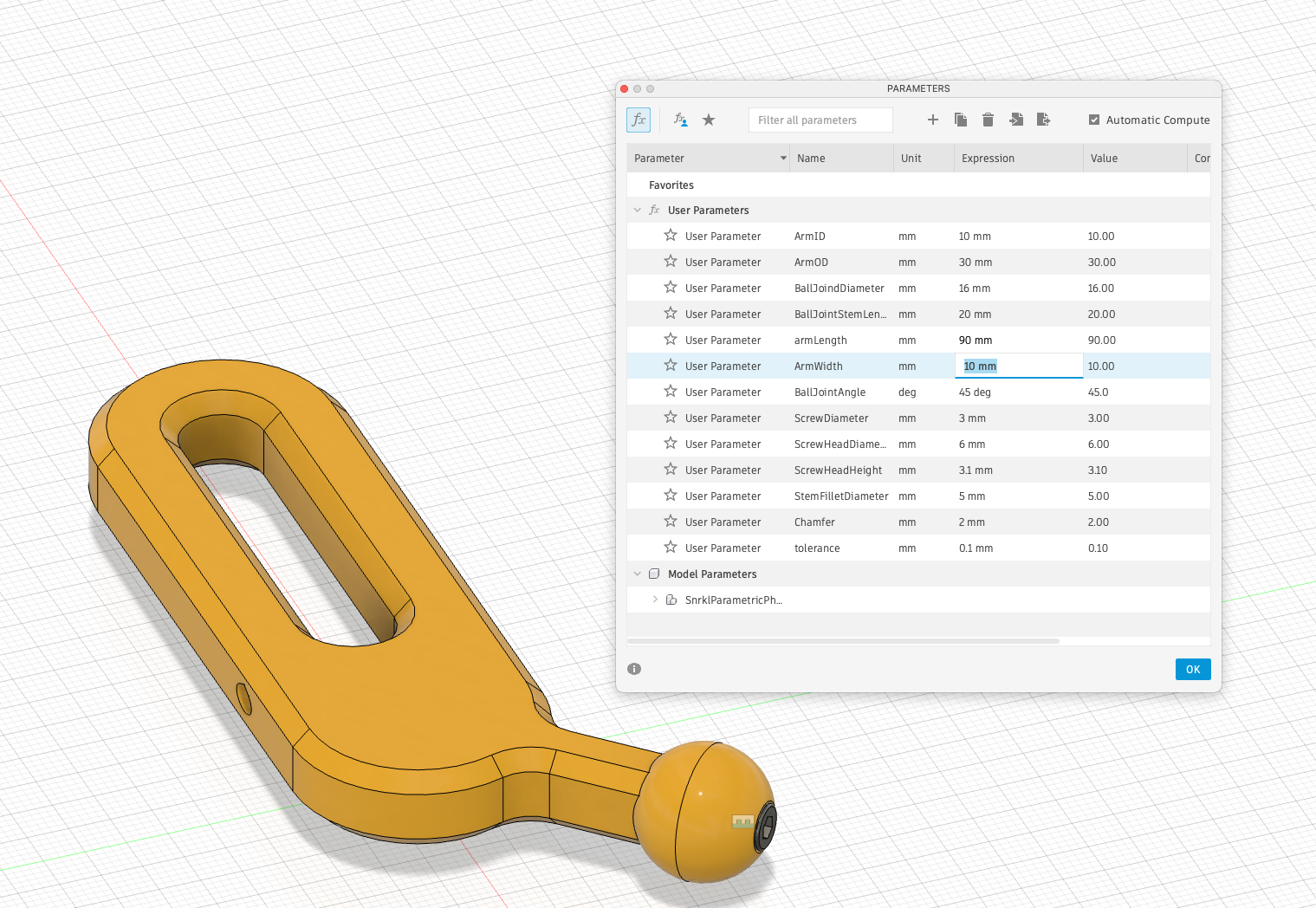Toggle Automatic Compute checkbox

pos(1094,120)
